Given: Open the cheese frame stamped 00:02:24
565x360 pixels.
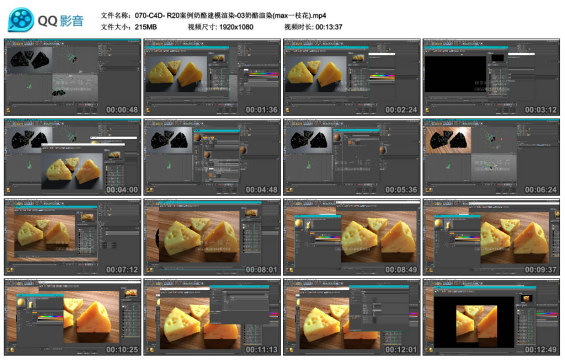Looking at the screenshot, I should (x=352, y=77).
